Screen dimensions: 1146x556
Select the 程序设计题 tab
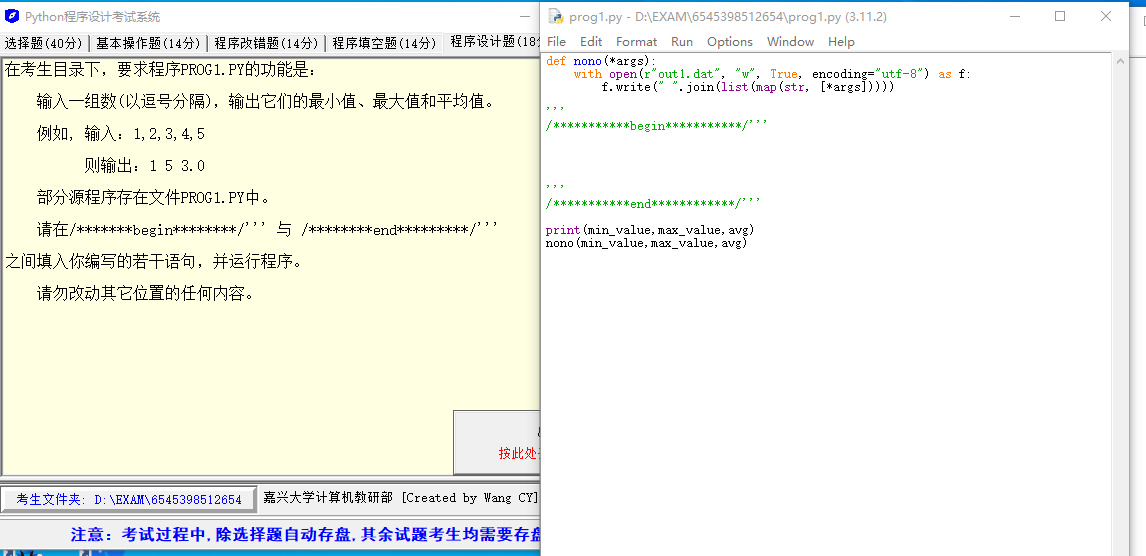tap(493, 42)
